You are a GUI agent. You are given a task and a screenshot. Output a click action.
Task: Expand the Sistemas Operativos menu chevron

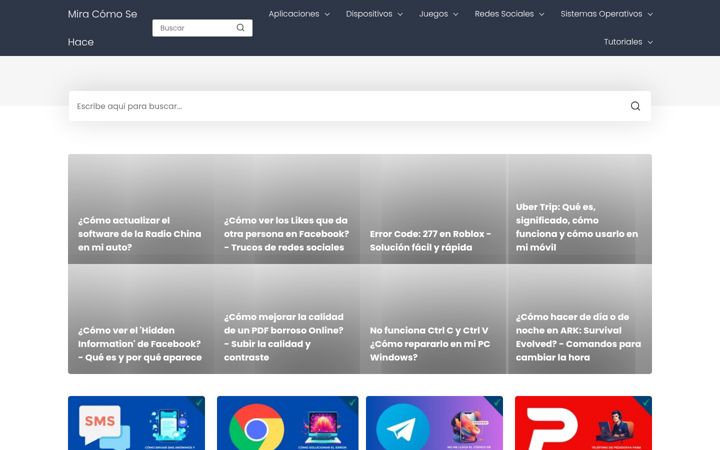tap(650, 14)
